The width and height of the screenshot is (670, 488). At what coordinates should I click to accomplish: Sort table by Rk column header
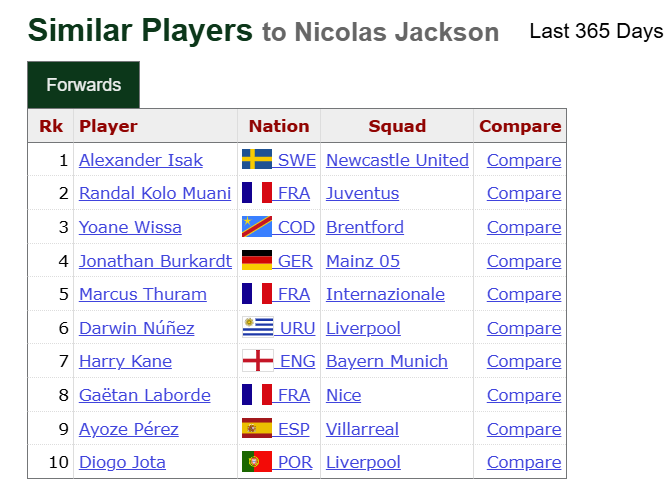coord(51,126)
